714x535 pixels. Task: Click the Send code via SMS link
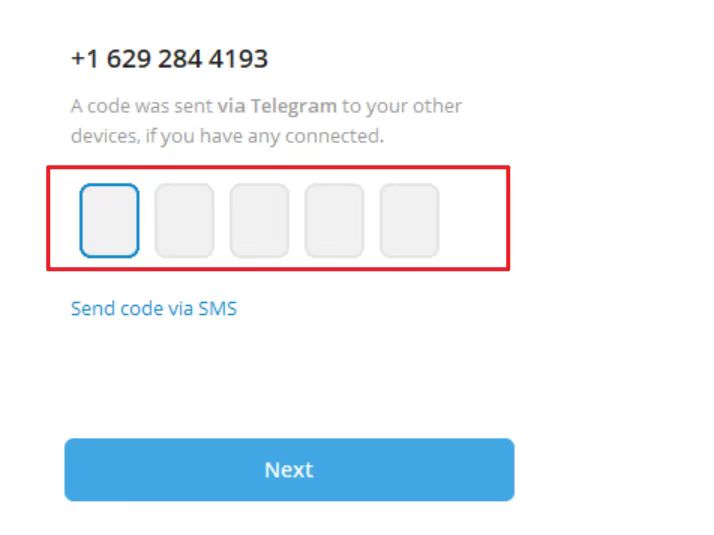[154, 308]
